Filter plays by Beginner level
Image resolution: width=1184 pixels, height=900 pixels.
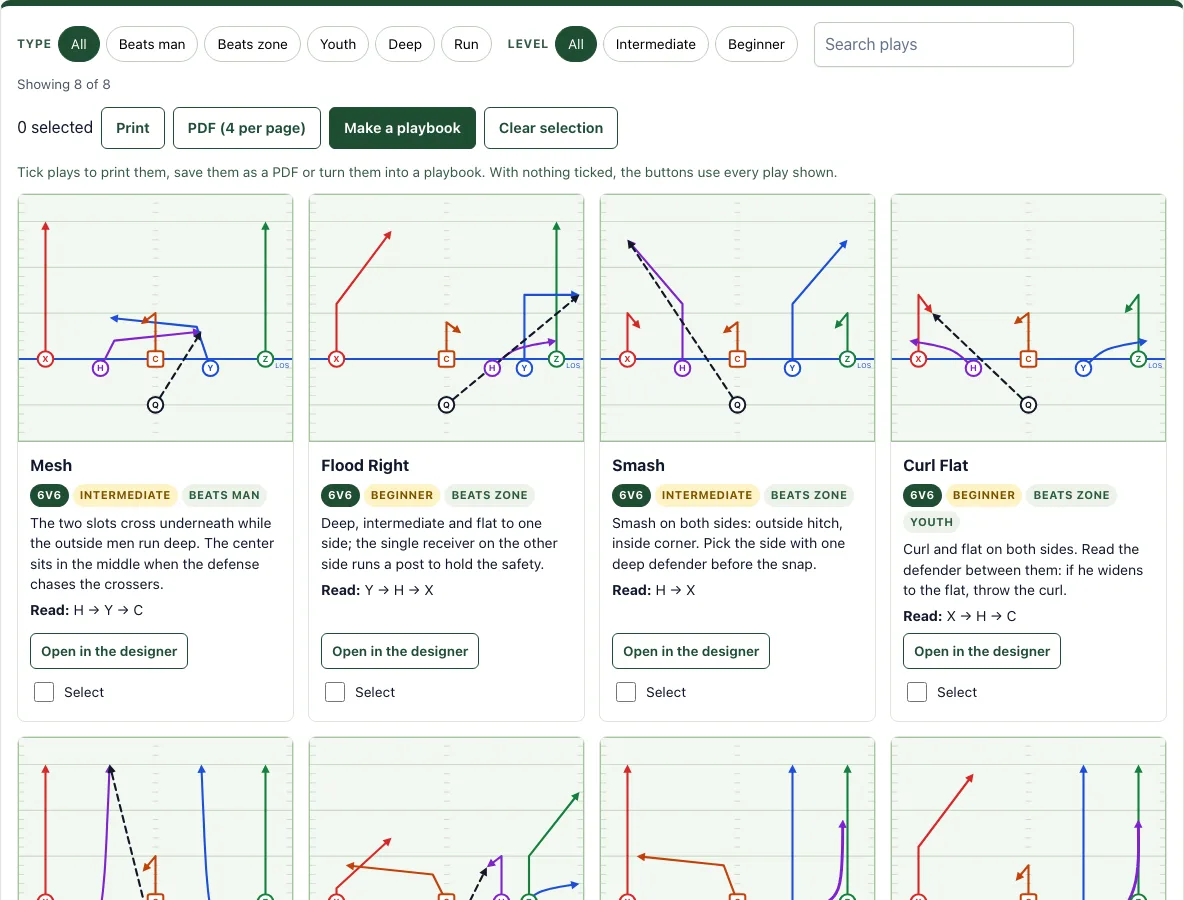tap(756, 45)
